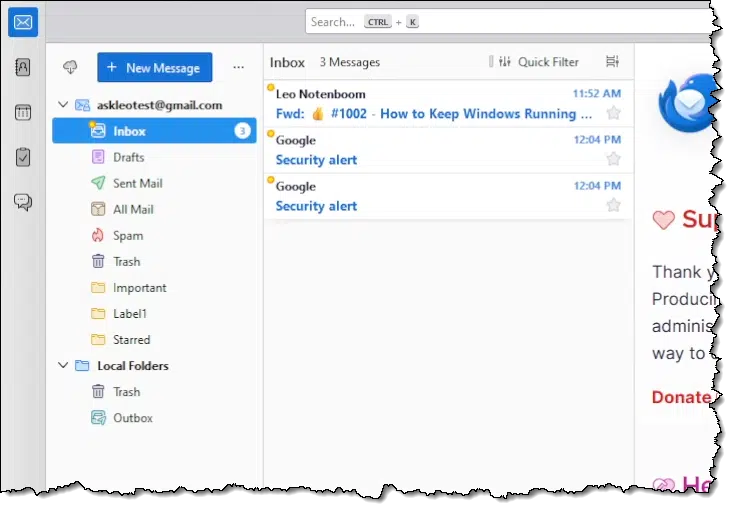This screenshot has height=510, width=736.
Task: Open the Starred folder
Action: (154, 340)
